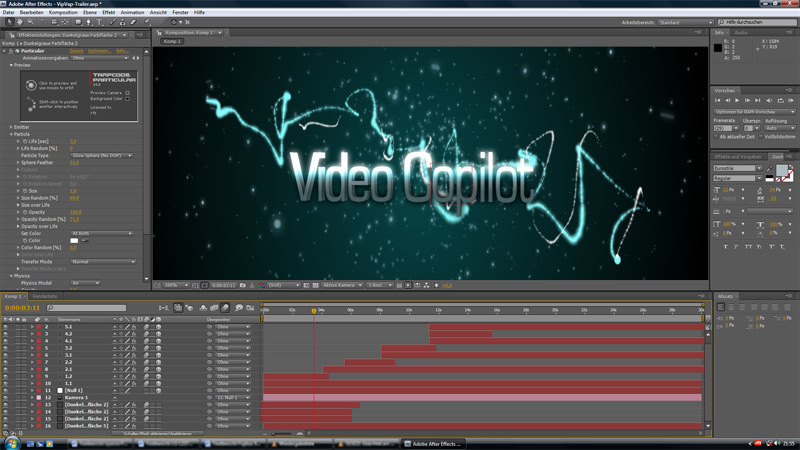Screen dimensions: 800x450
Task: Click the Info link for Particular
Action: tap(122, 51)
